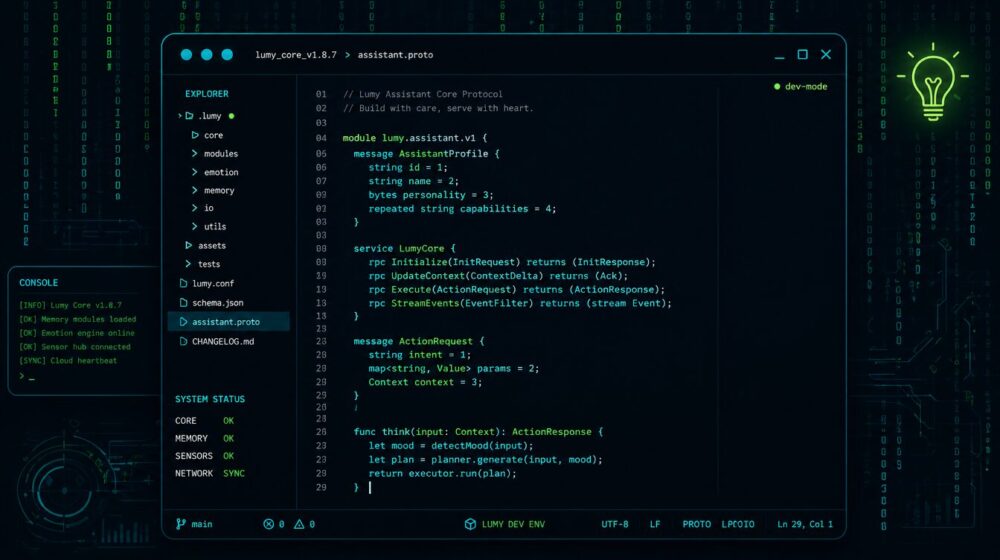Click the CHANGELOG.md file icon
This screenshot has width=1000, height=560.
click(x=183, y=341)
